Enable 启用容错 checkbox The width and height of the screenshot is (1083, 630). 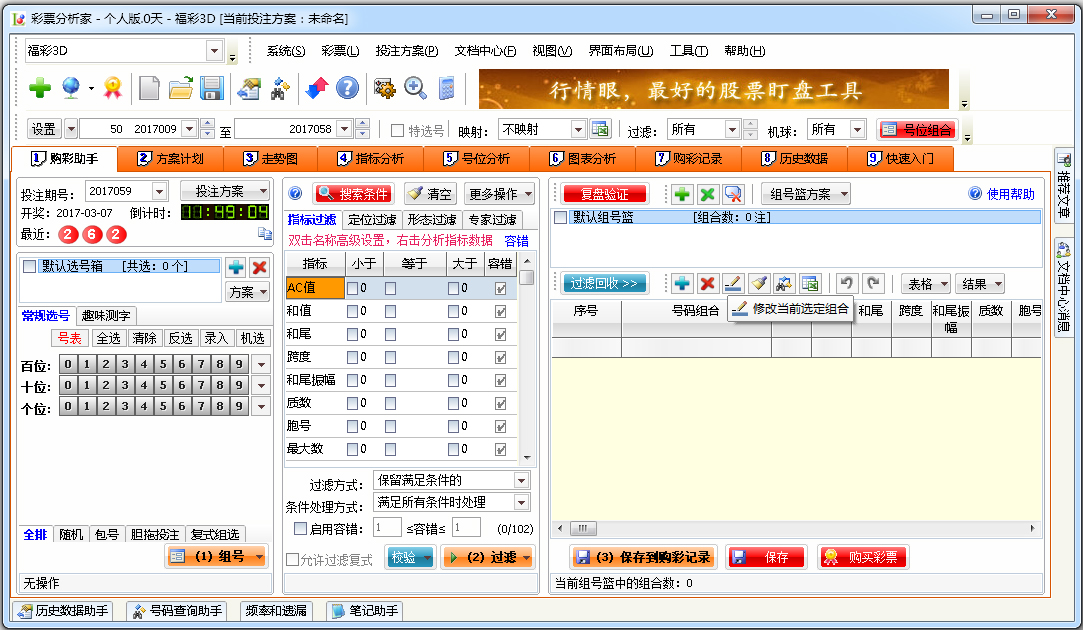(x=300, y=528)
